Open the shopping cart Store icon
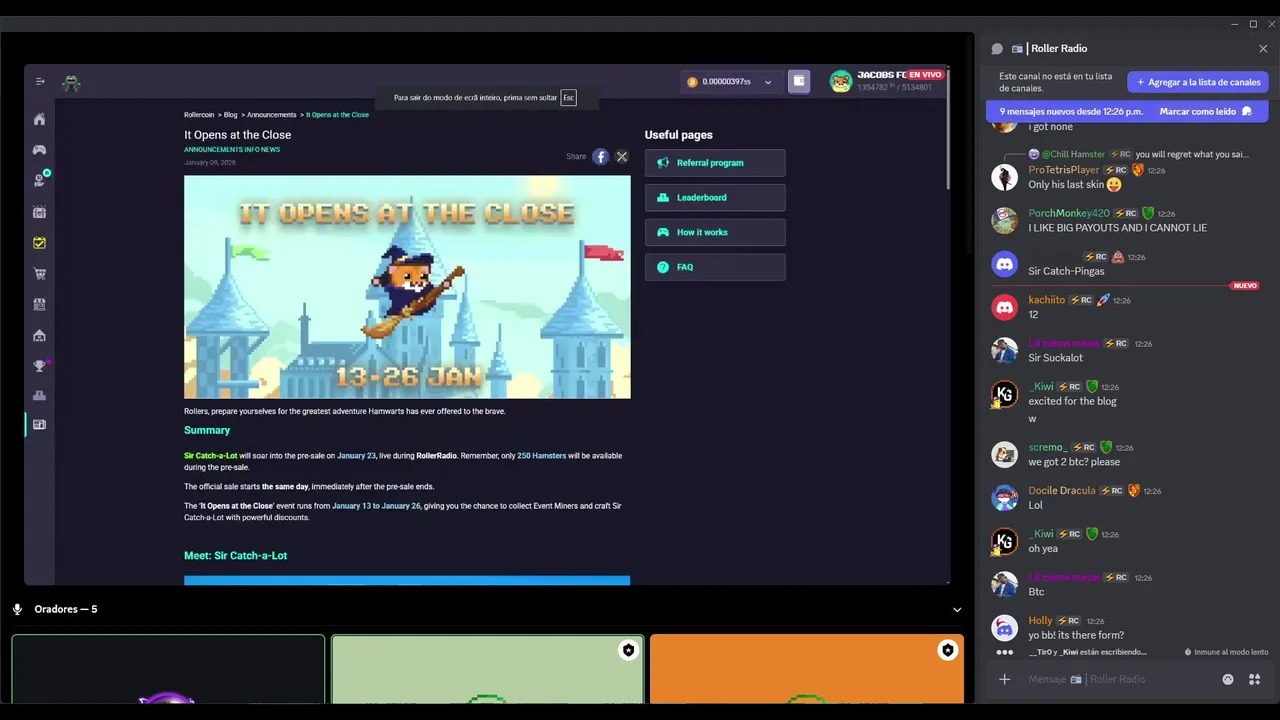 click(x=39, y=273)
